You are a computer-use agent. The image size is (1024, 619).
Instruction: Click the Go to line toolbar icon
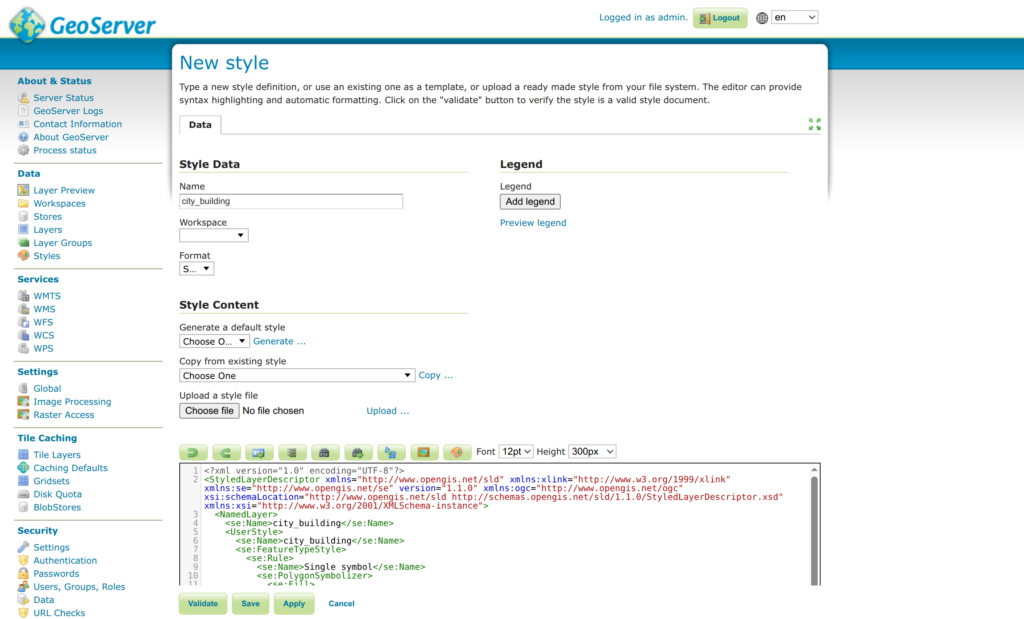pos(259,452)
